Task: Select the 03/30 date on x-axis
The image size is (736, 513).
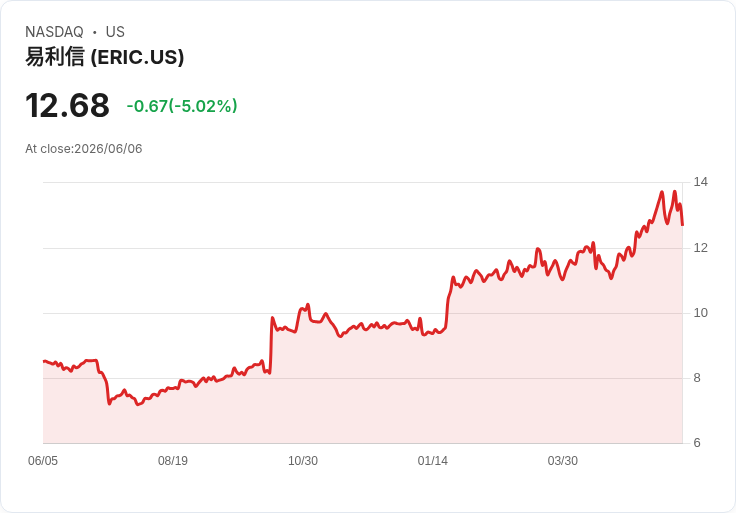Action: 562,460
